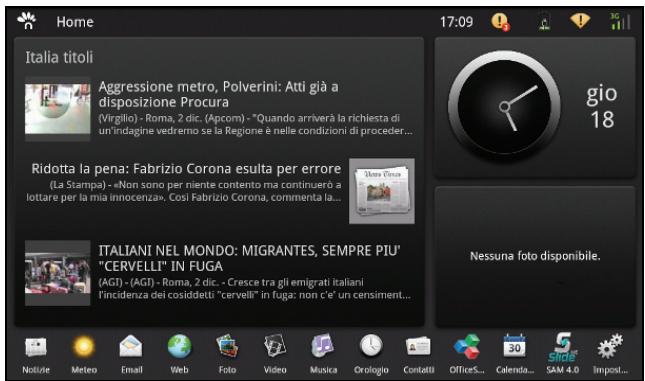Launch the SAM 4.0 Slide app
645x381 pixels.
[x=562, y=348]
